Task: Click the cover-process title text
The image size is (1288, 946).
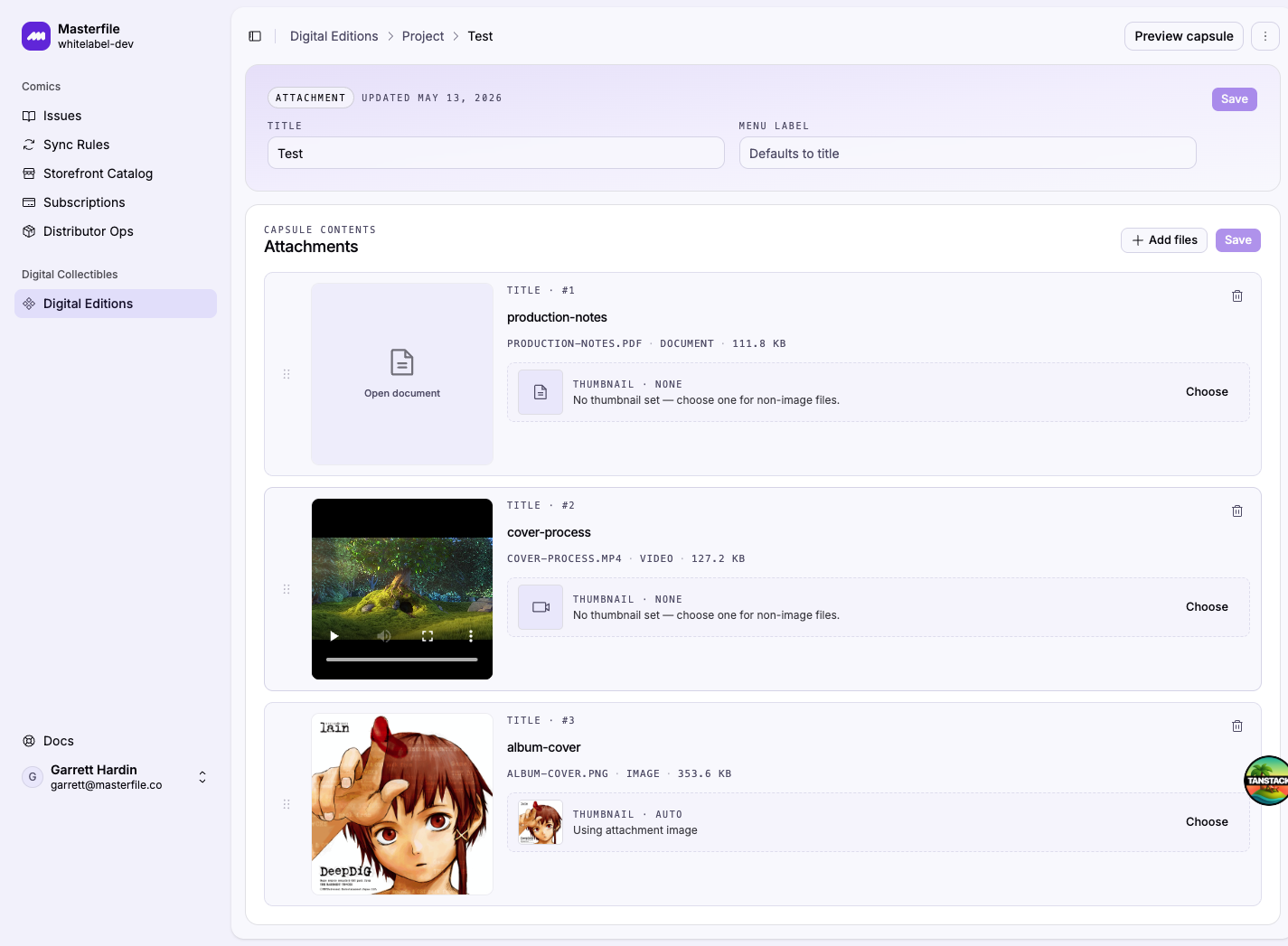Action: [549, 532]
